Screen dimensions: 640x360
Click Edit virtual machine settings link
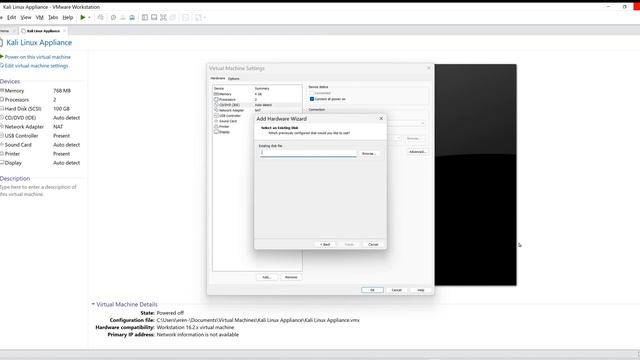(36, 66)
